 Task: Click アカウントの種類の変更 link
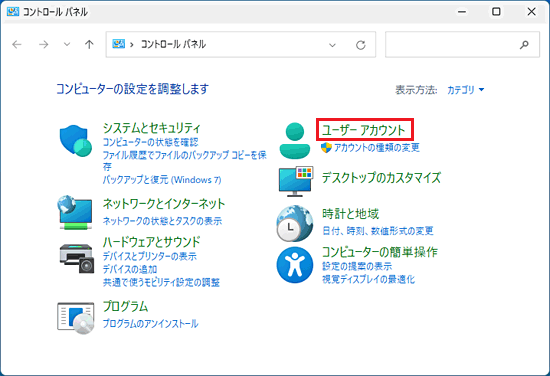pos(377,148)
